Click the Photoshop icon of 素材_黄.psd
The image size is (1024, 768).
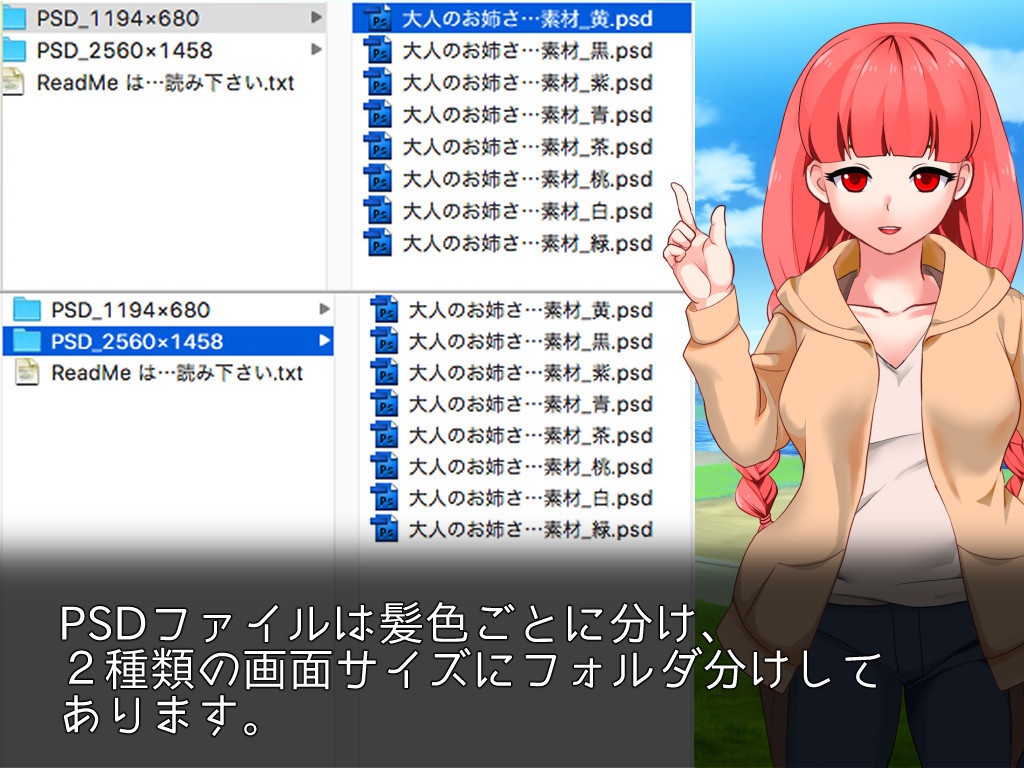378,18
